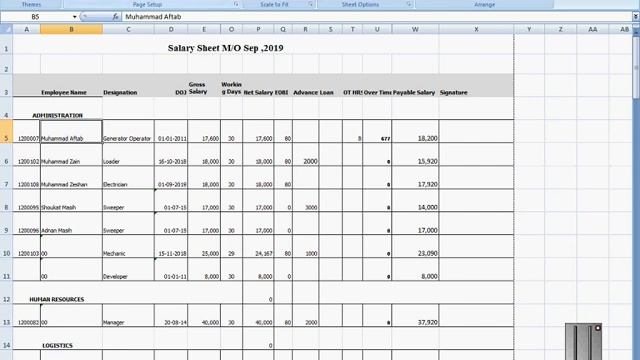
Task: Select column O header
Action: coord(231,29)
